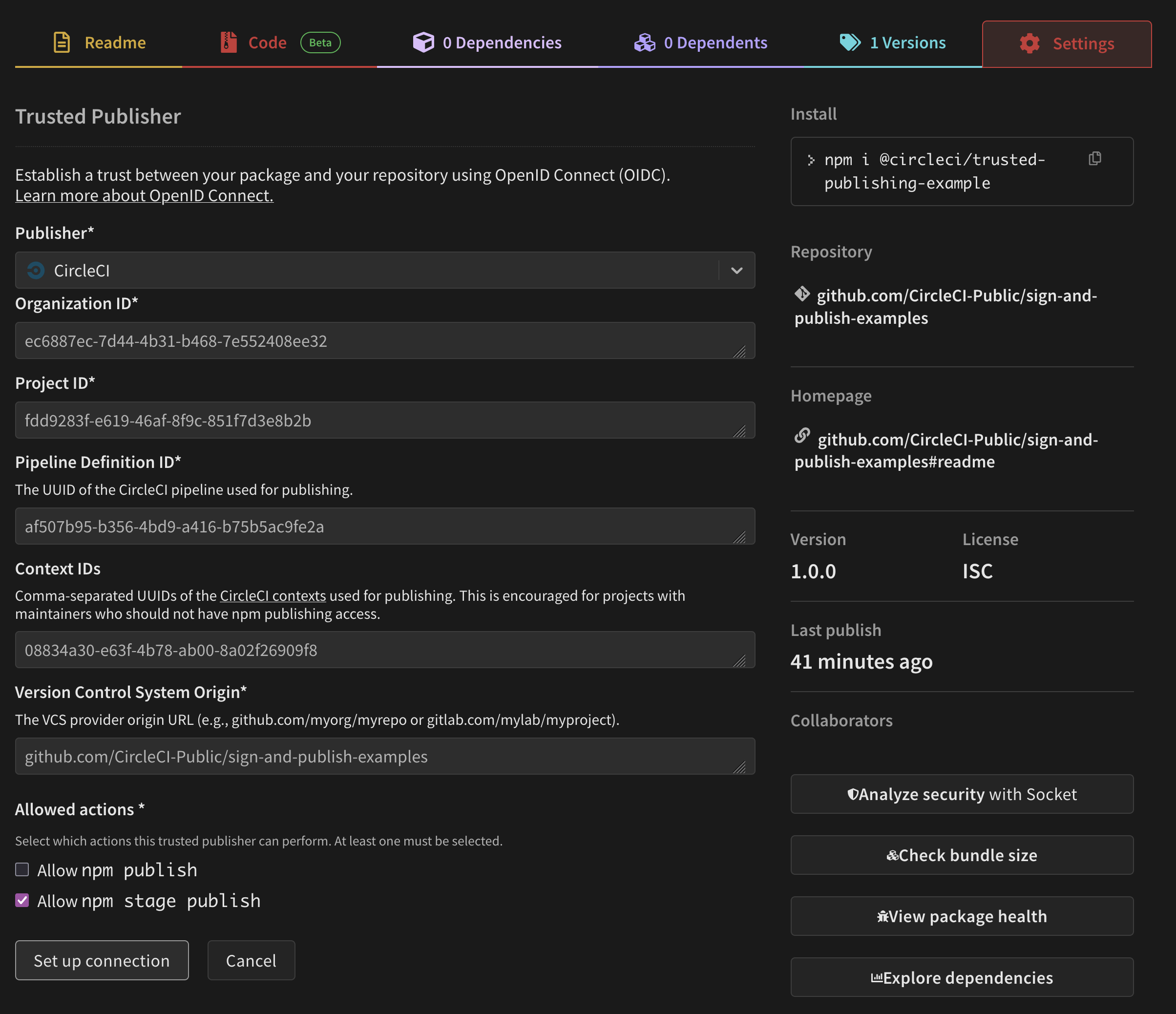Viewport: 1176px width, 1014px height.
Task: Click the Collaborators heading
Action: click(841, 720)
